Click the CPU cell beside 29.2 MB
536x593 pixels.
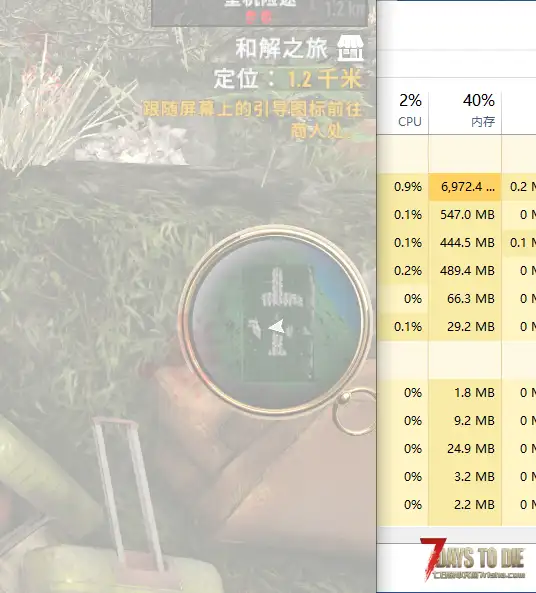point(403,327)
